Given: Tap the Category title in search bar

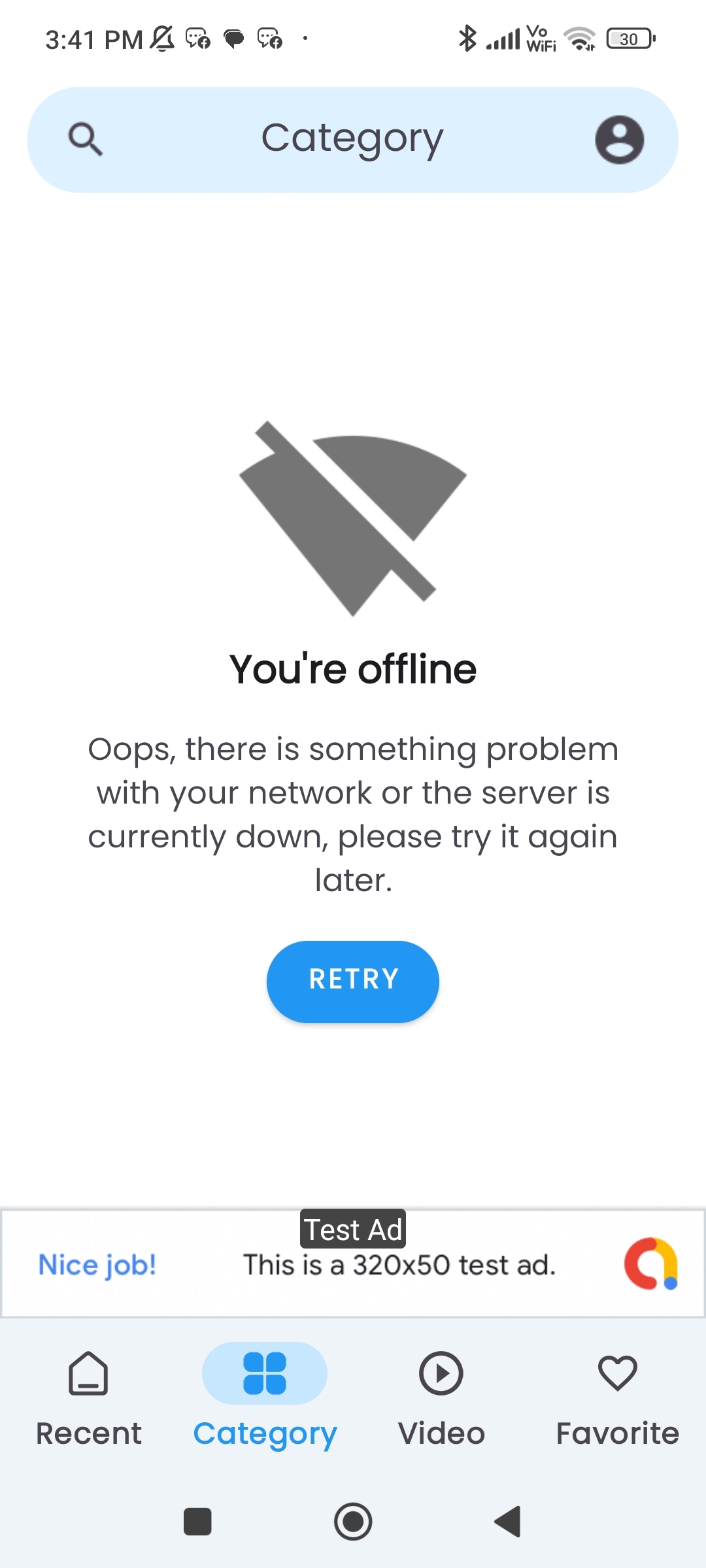Looking at the screenshot, I should coord(352,139).
